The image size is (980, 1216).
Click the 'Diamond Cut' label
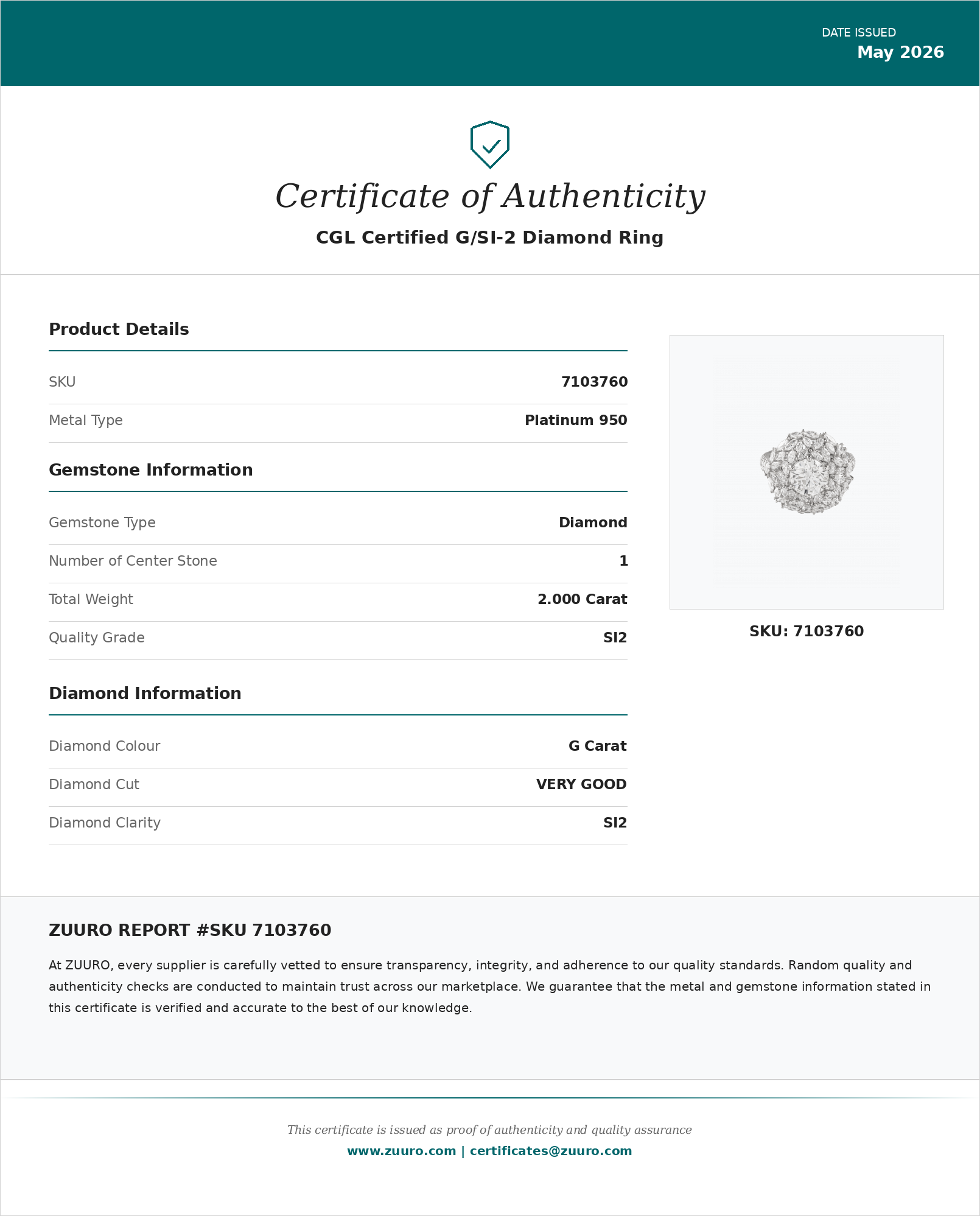(94, 784)
